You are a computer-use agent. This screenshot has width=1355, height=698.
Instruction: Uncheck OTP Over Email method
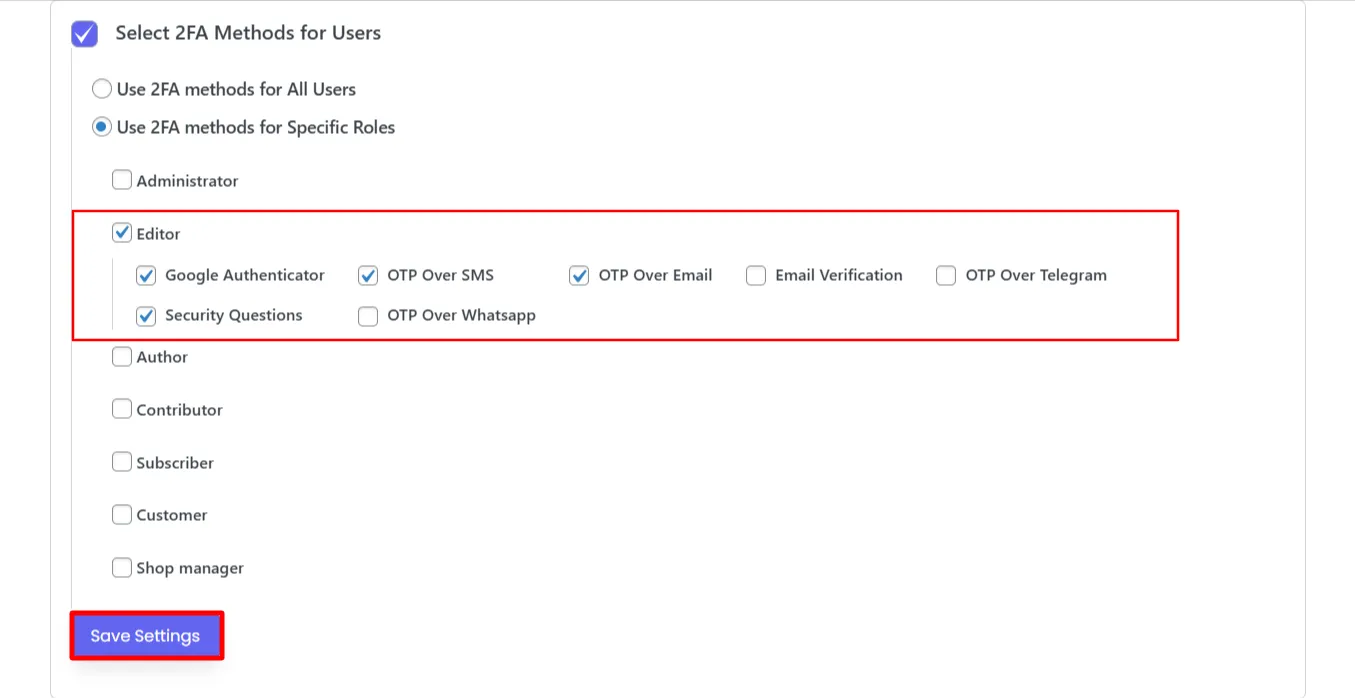coord(579,275)
